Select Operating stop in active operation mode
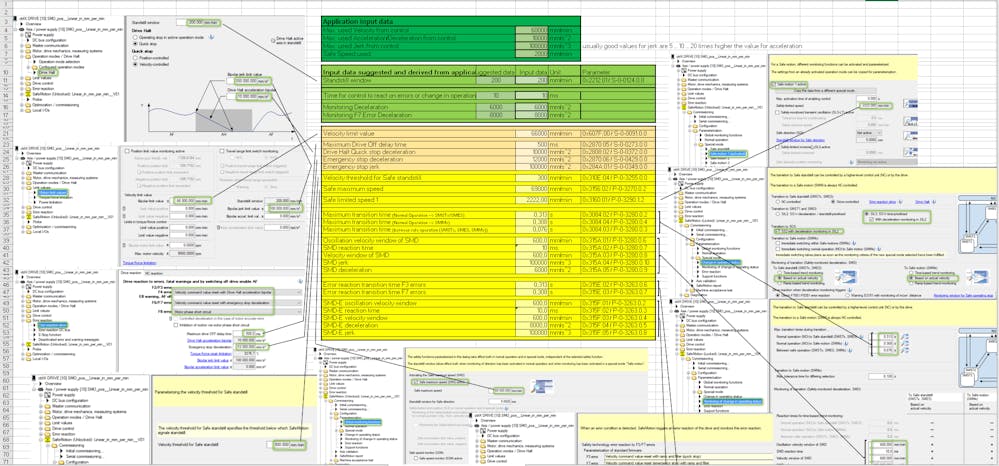The height and width of the screenshot is (466, 999). (x=135, y=38)
